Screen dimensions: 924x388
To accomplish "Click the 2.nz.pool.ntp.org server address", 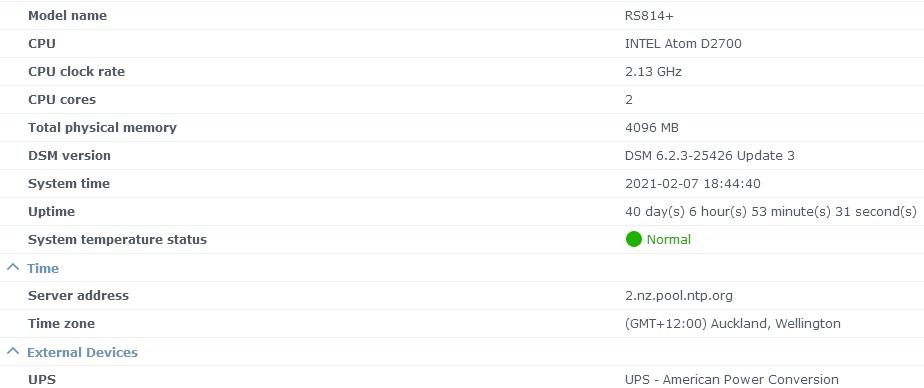I will tap(679, 296).
